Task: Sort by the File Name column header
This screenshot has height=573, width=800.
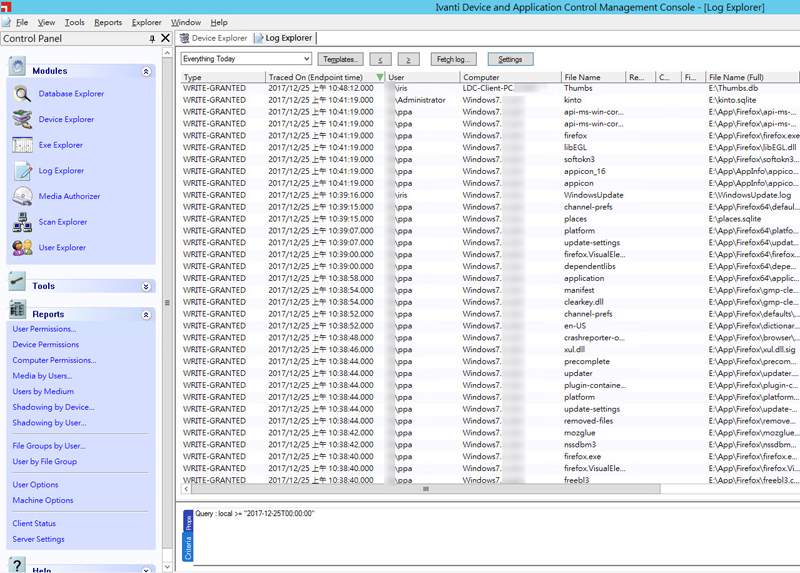Action: coord(593,77)
